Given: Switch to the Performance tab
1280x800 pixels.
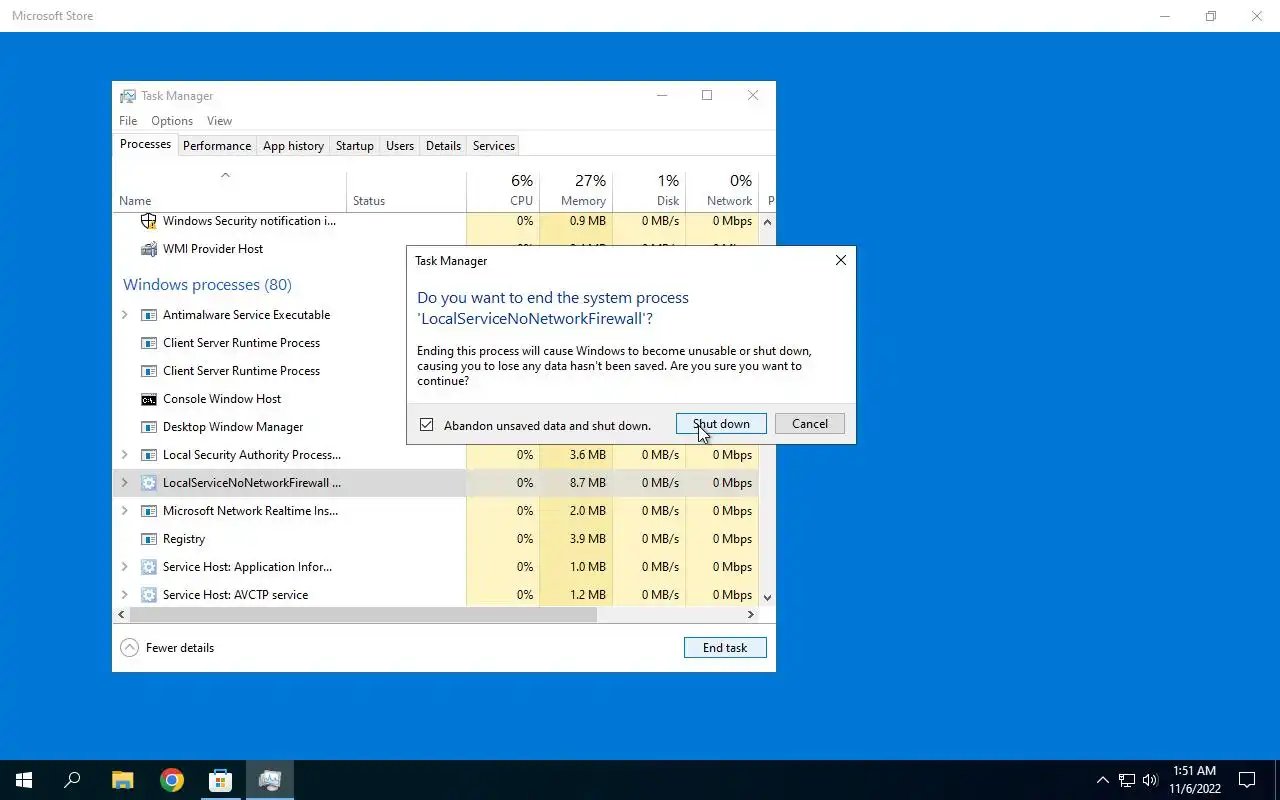Looking at the screenshot, I should 217,146.
